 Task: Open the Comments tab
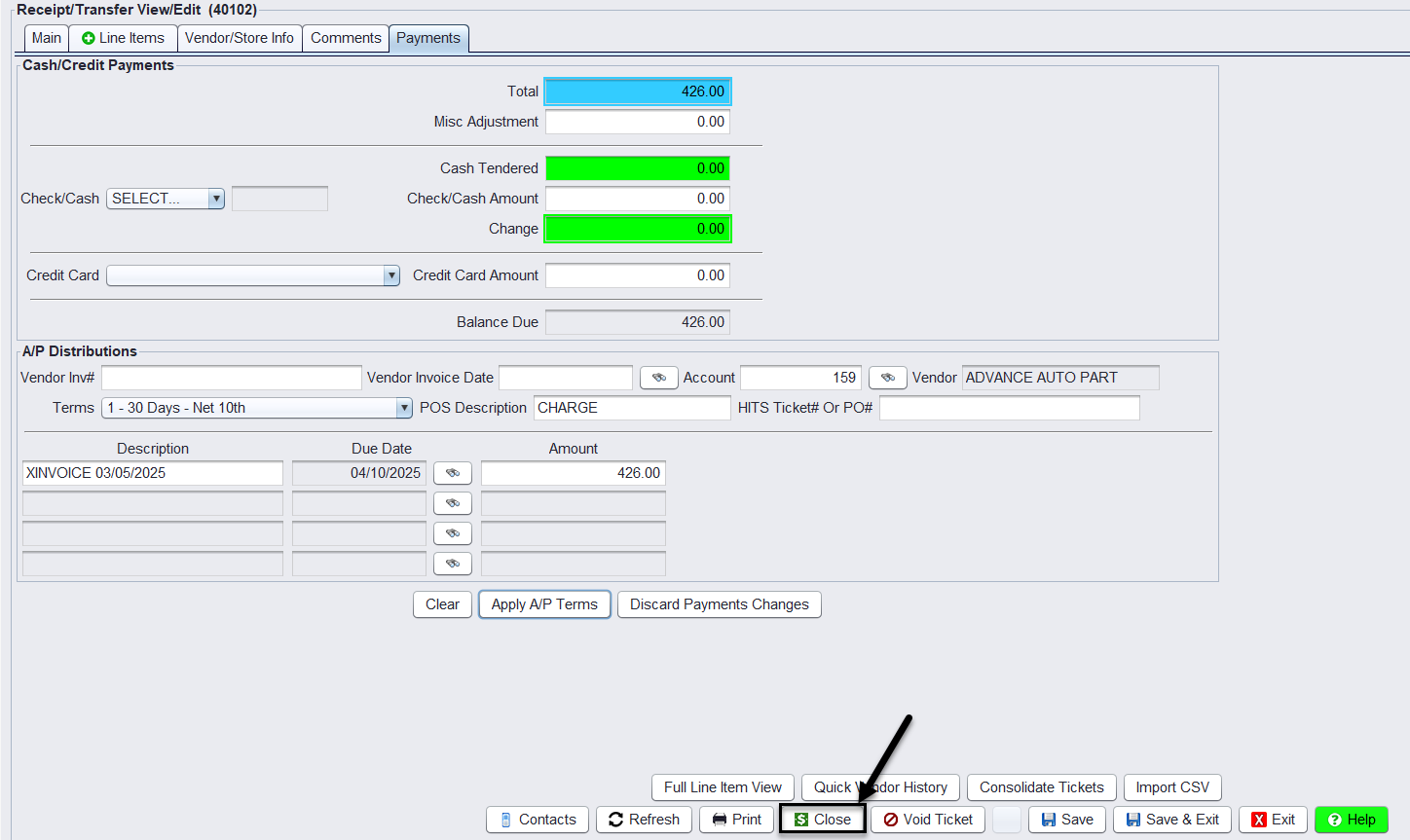coord(346,38)
